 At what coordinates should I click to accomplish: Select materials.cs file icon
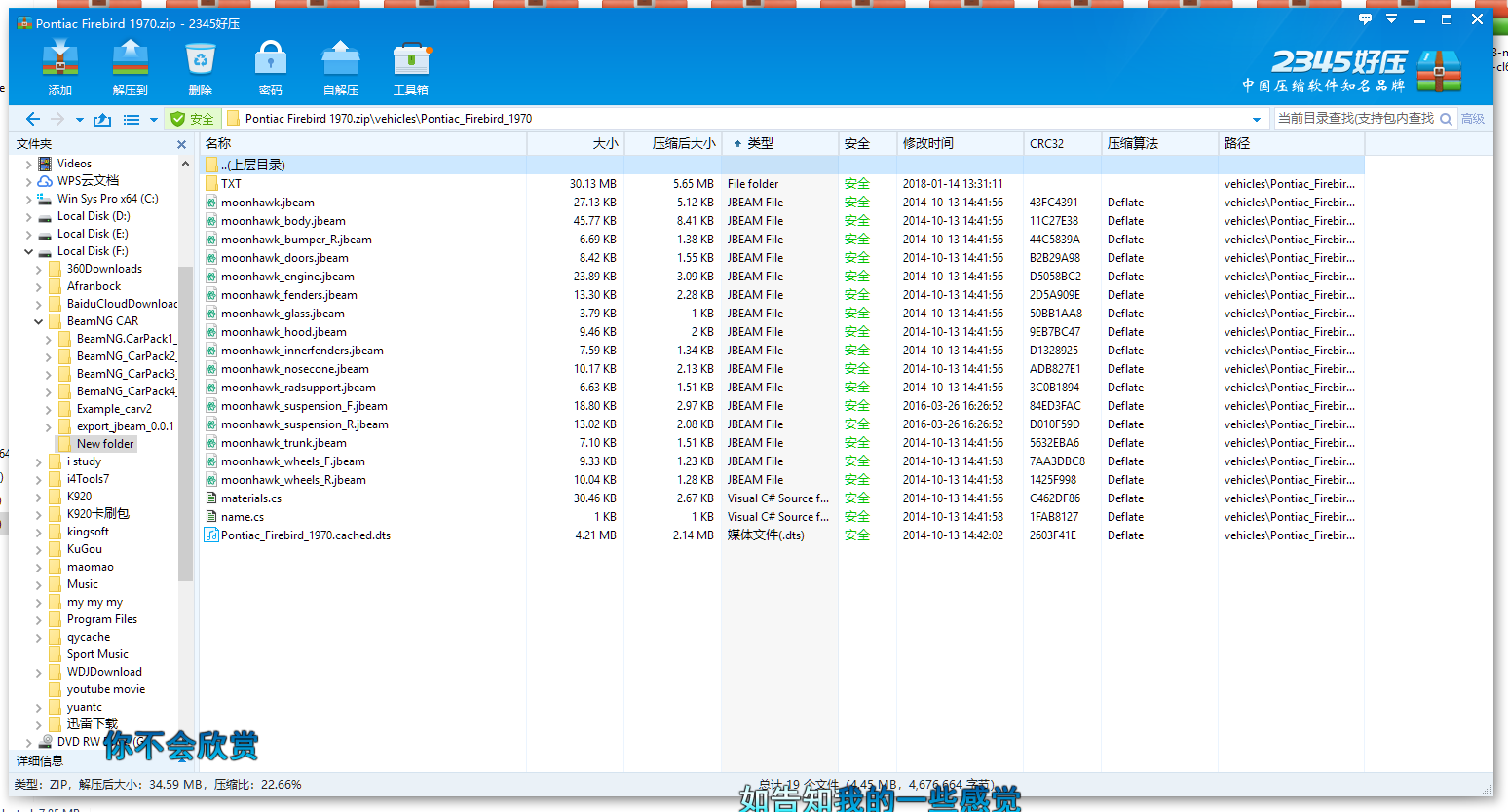[211, 498]
